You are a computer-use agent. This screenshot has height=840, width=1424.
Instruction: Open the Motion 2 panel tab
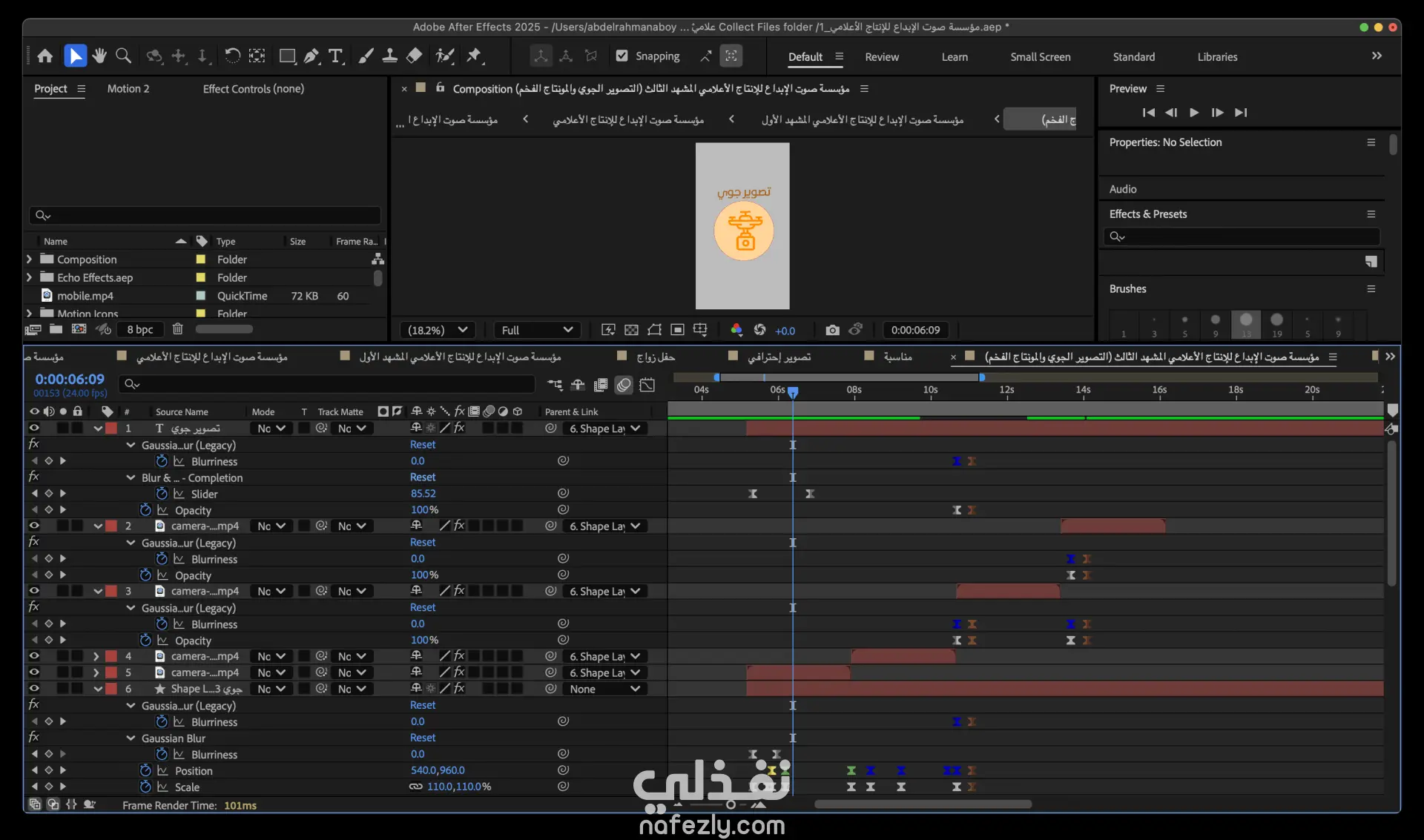(128, 89)
